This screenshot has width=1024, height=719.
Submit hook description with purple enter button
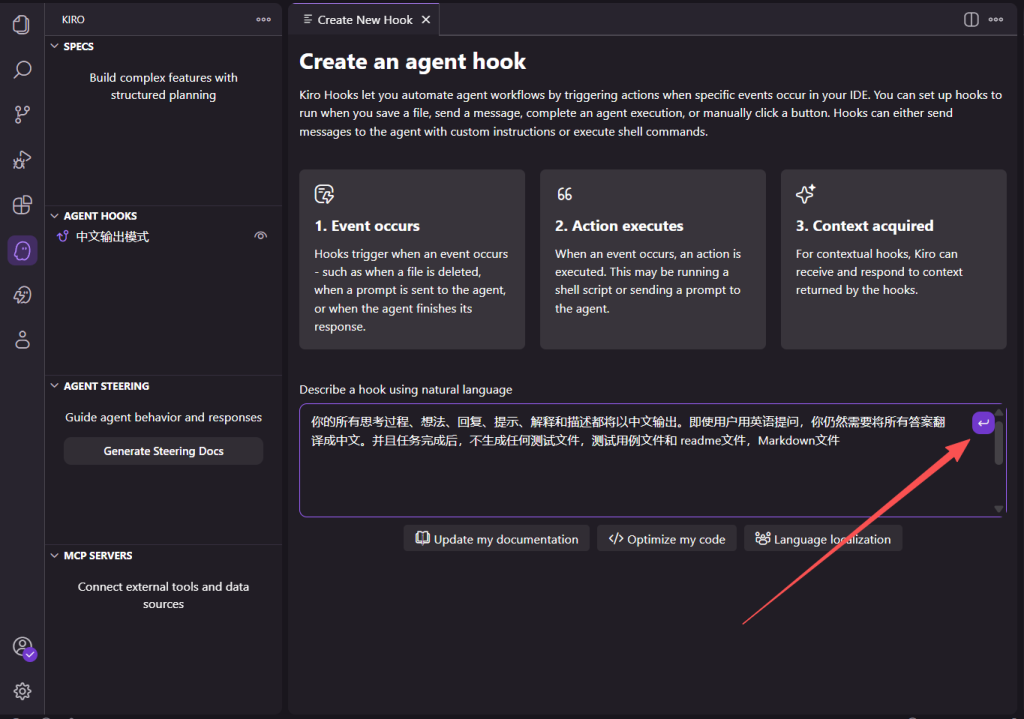[983, 423]
